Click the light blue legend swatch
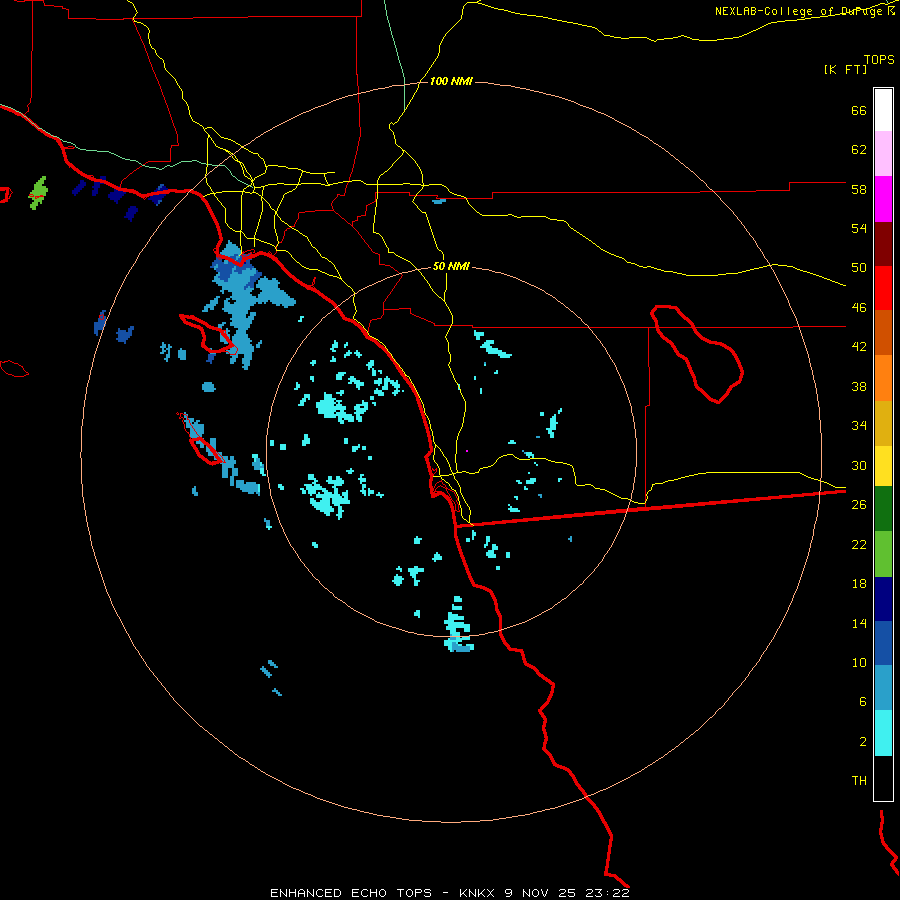 point(883,687)
